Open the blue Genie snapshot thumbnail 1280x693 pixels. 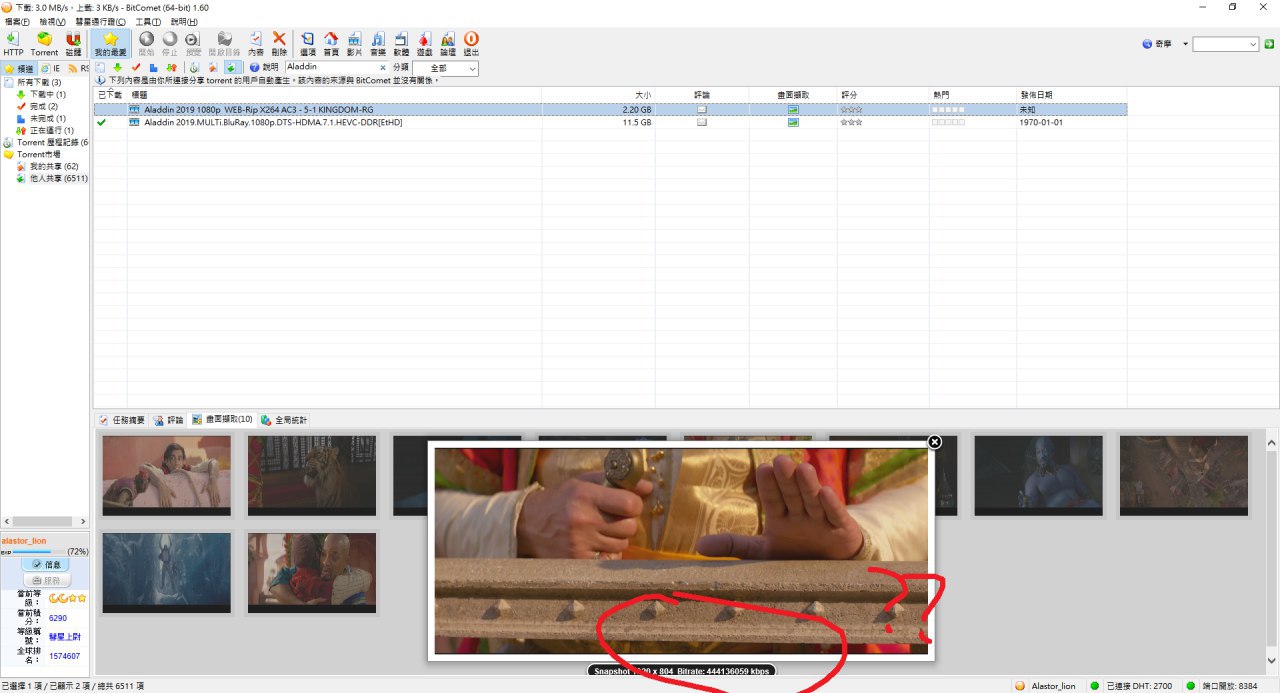click(x=1038, y=475)
